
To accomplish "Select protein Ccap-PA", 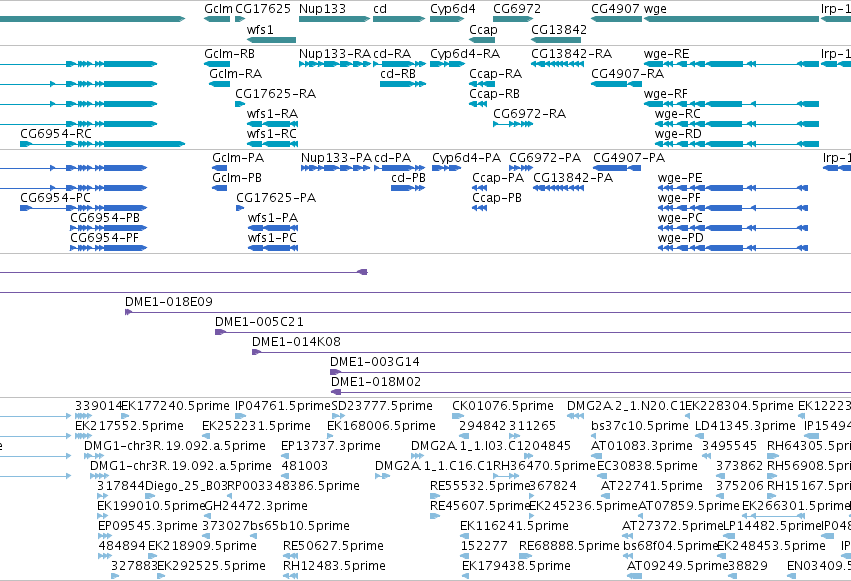I will click(498, 177).
